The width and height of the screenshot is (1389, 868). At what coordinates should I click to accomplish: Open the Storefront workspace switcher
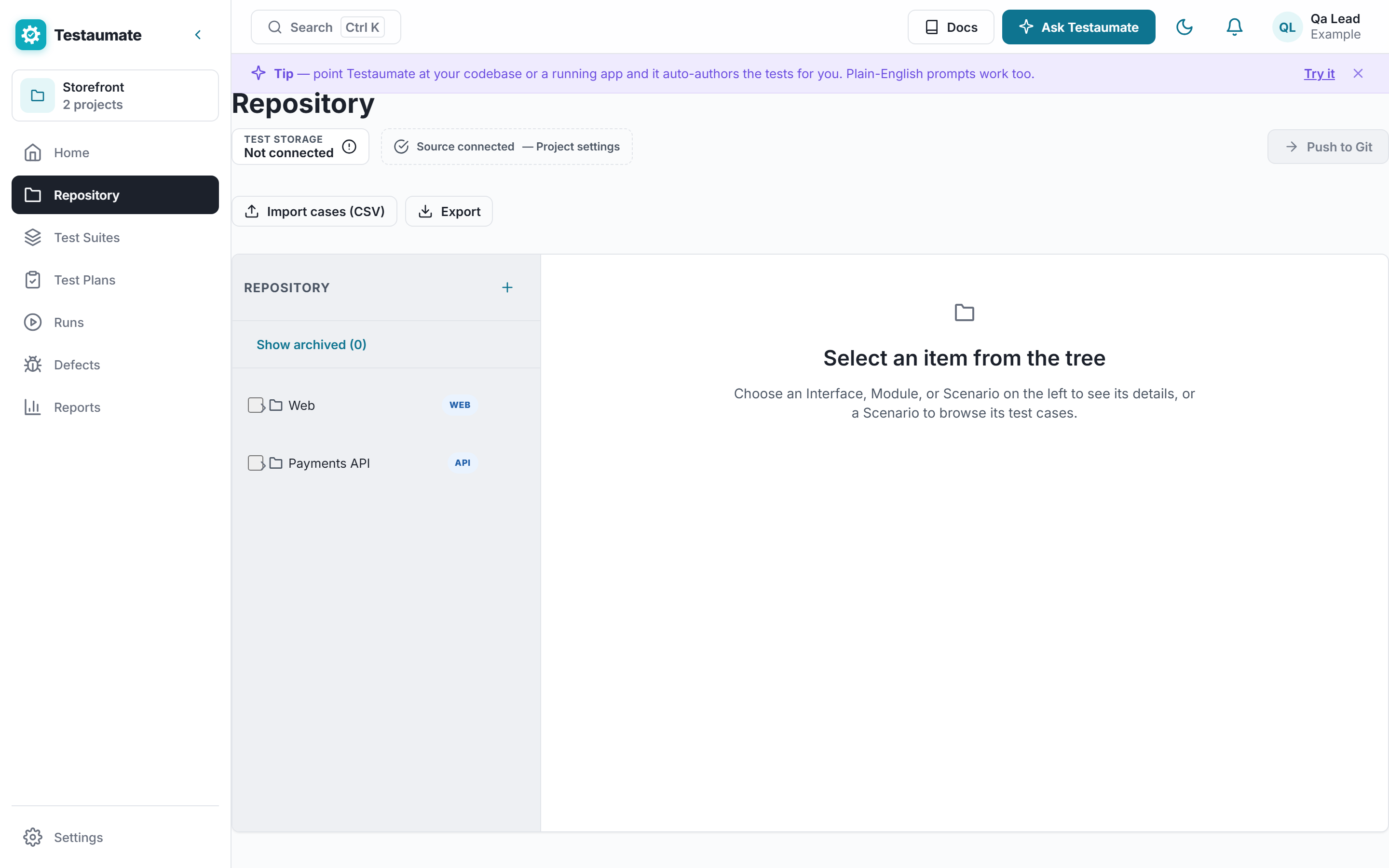[x=115, y=95]
